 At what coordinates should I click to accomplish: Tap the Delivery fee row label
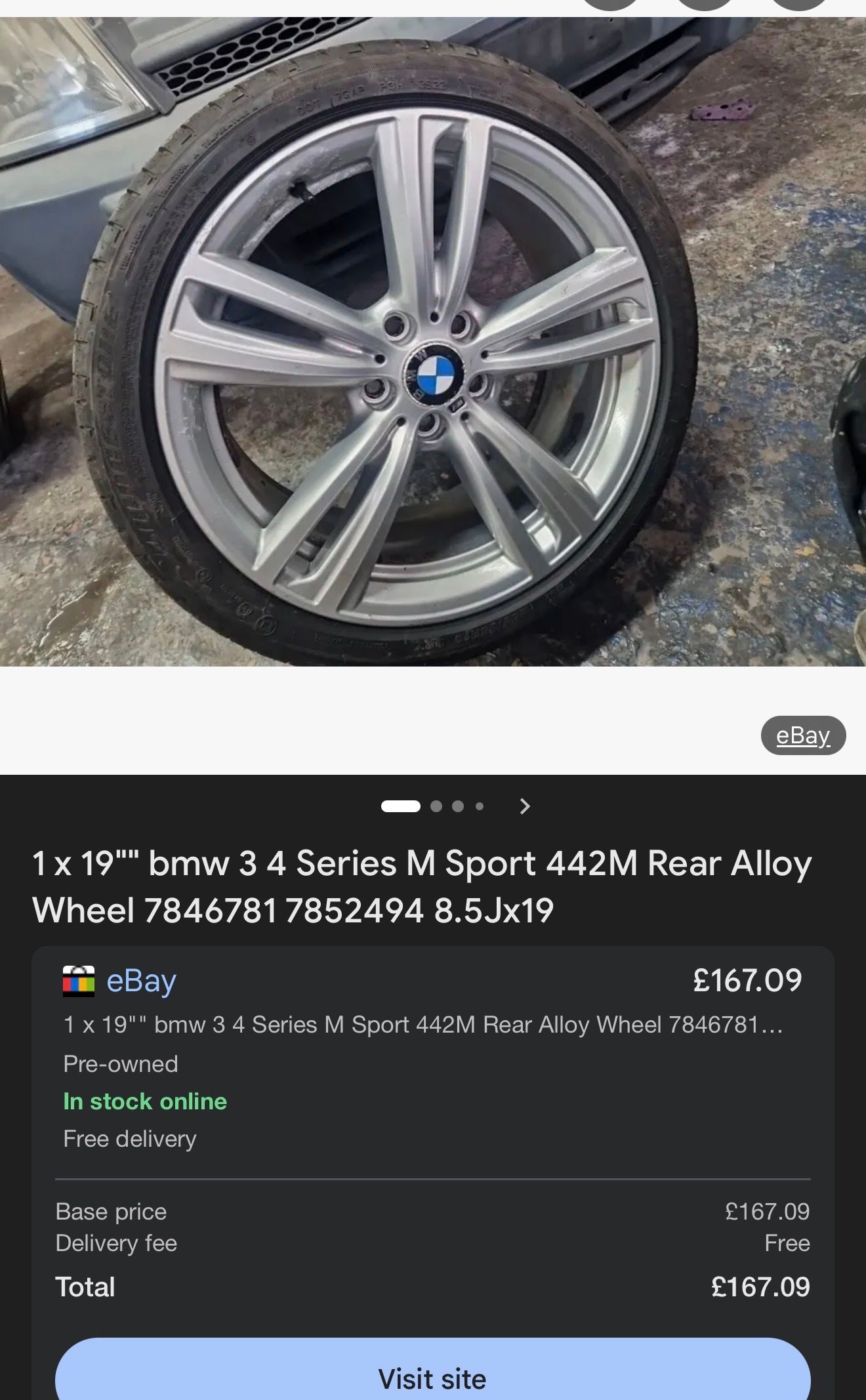click(x=116, y=1243)
